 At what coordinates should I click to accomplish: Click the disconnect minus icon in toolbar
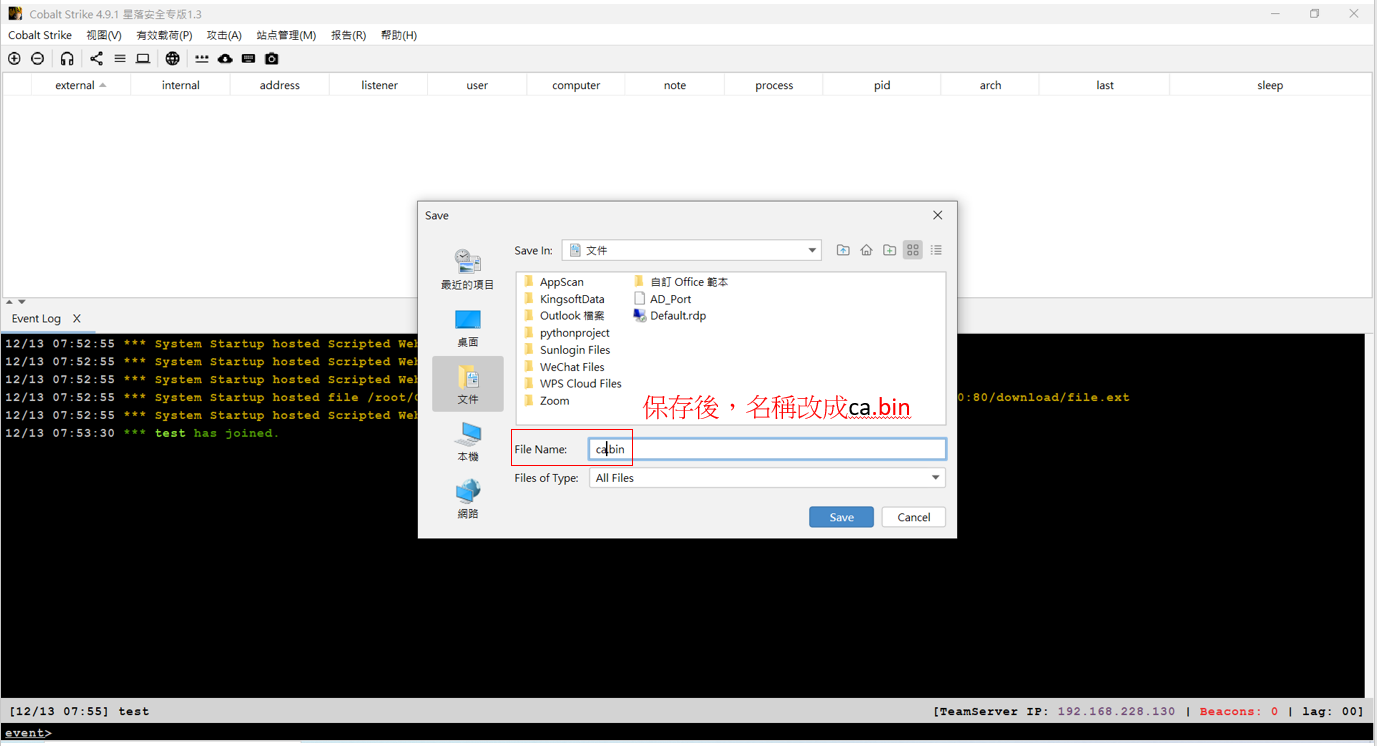pos(38,59)
